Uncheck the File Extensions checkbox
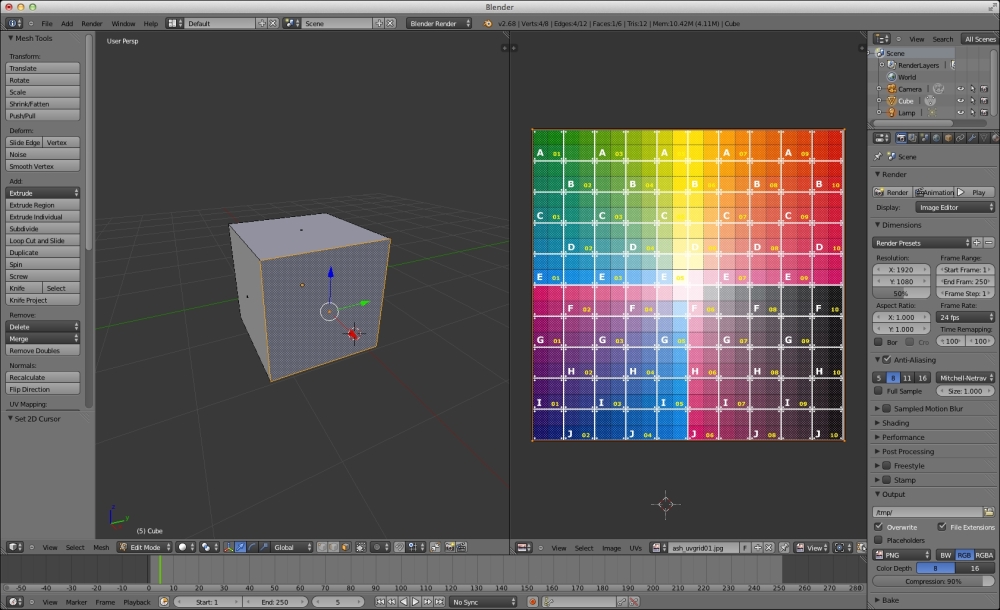 coord(941,527)
